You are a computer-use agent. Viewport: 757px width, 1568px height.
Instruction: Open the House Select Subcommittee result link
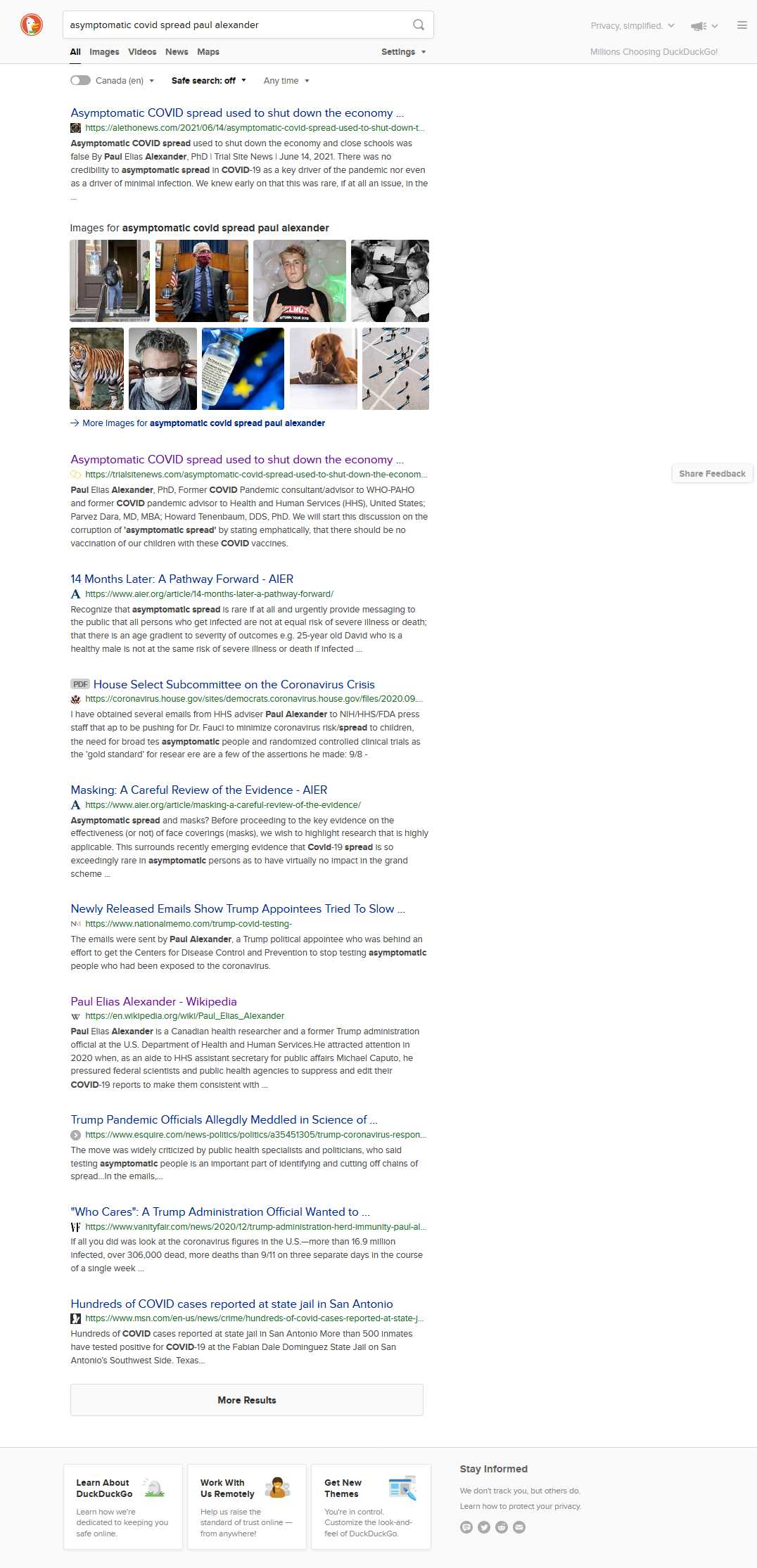[x=234, y=684]
